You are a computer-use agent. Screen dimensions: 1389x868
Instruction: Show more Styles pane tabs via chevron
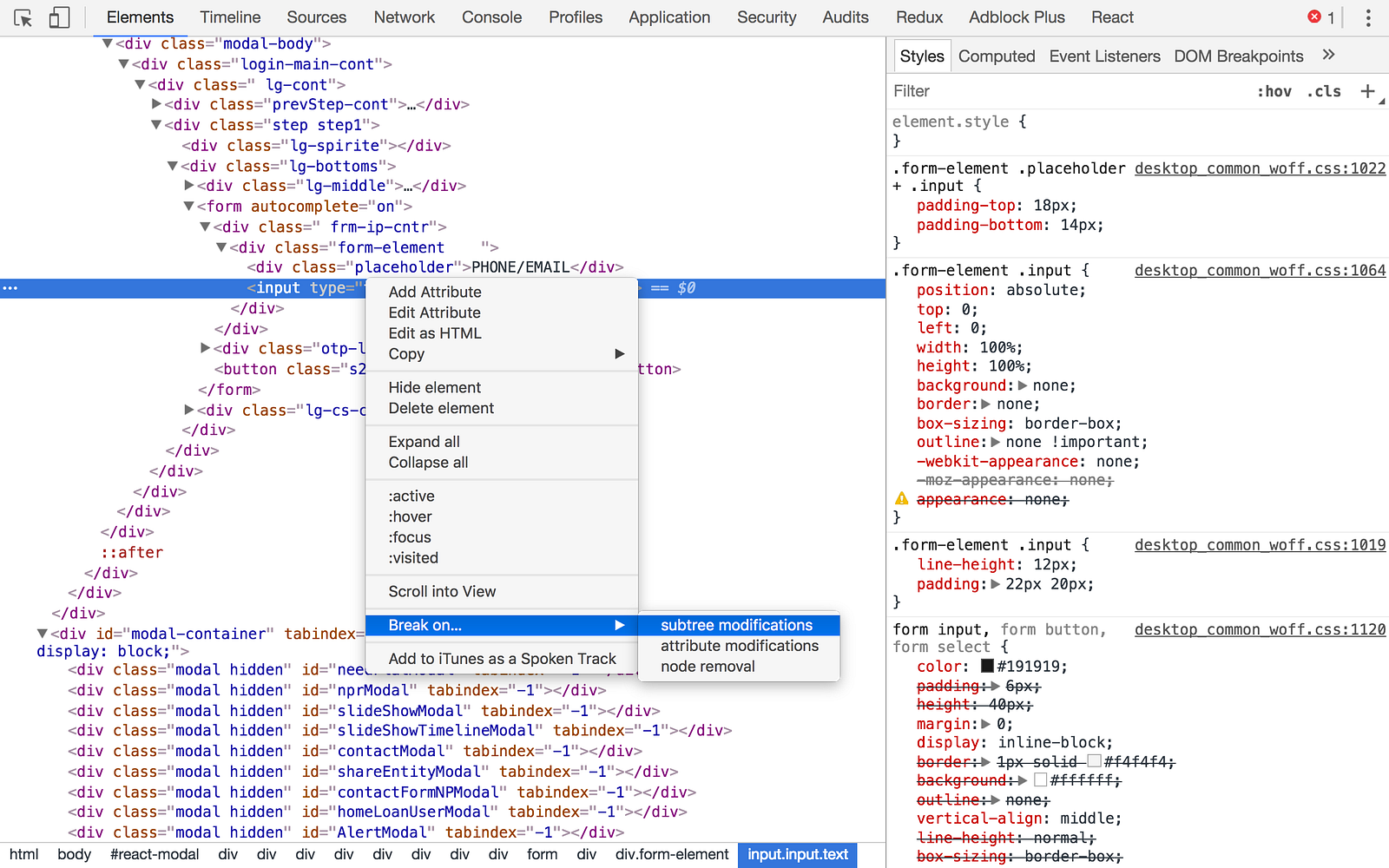(1328, 56)
